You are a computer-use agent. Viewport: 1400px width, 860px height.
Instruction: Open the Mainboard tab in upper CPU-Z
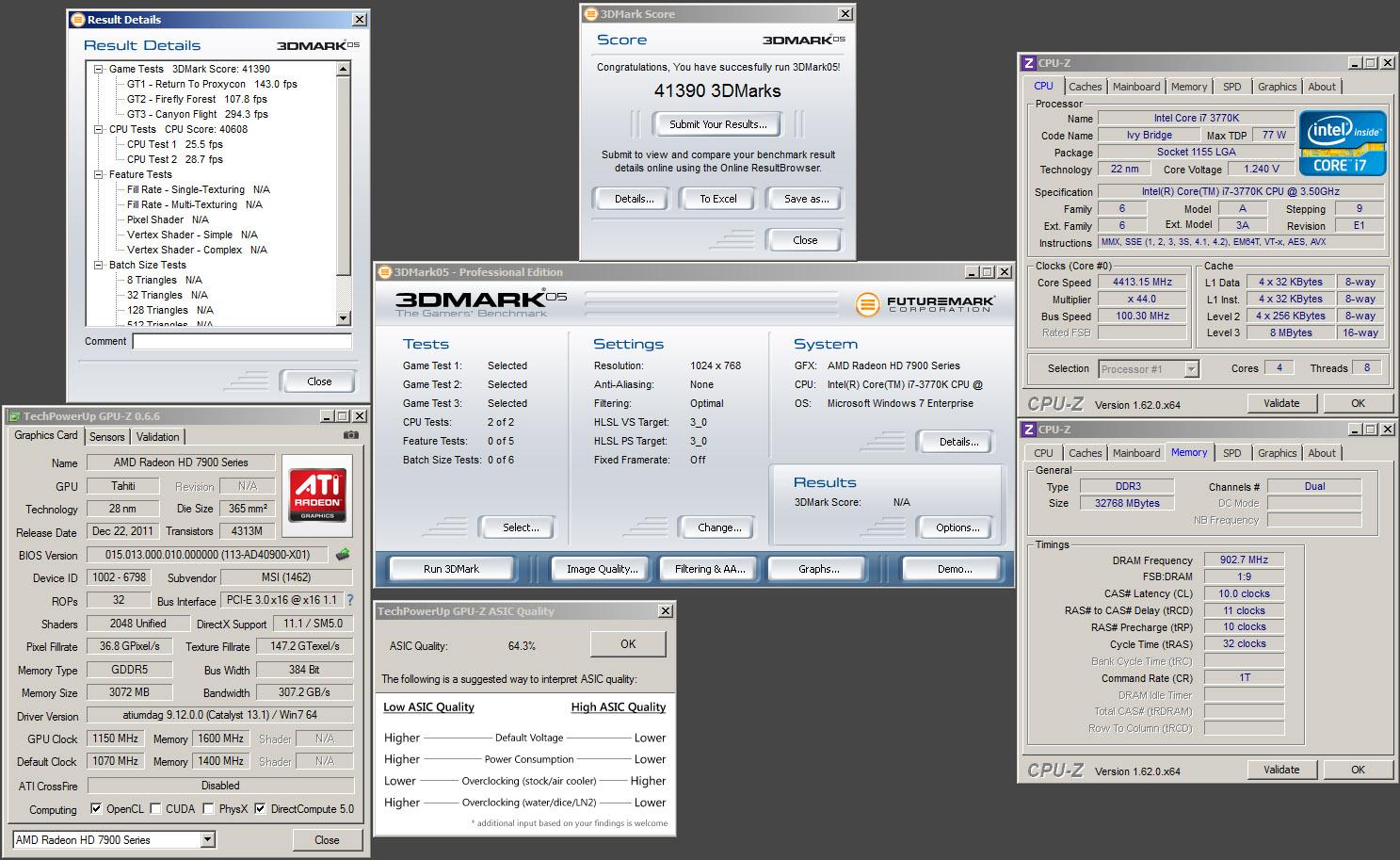(x=1136, y=87)
